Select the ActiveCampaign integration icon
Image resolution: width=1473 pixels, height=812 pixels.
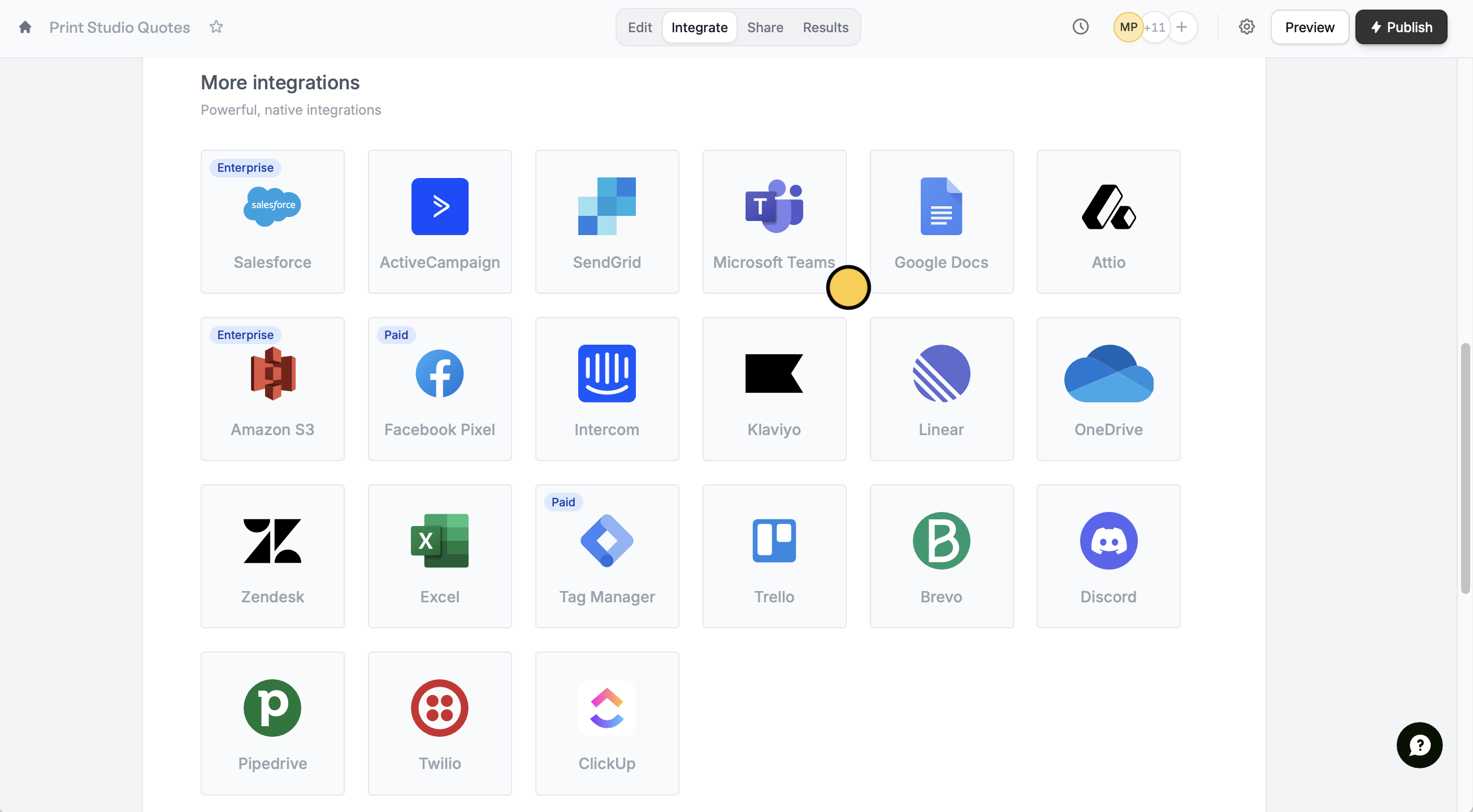click(x=439, y=206)
